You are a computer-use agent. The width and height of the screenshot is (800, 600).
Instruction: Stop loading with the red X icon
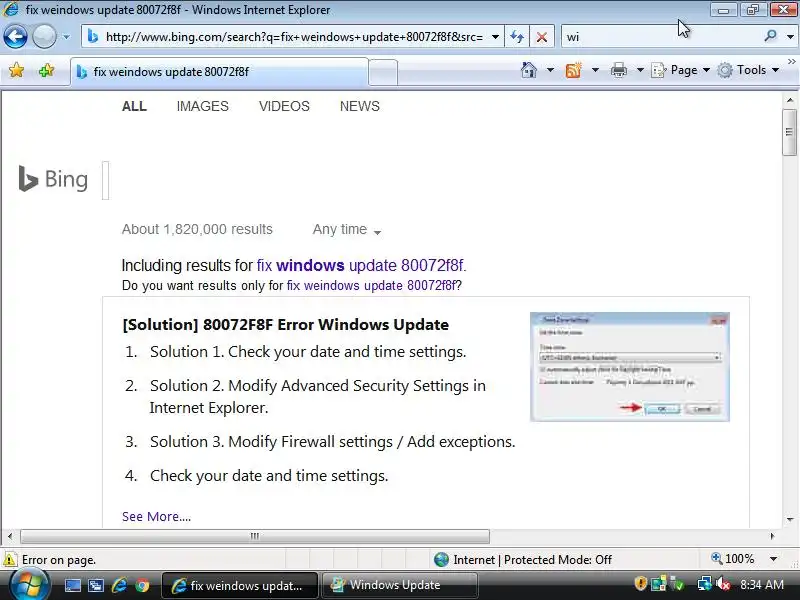542,37
